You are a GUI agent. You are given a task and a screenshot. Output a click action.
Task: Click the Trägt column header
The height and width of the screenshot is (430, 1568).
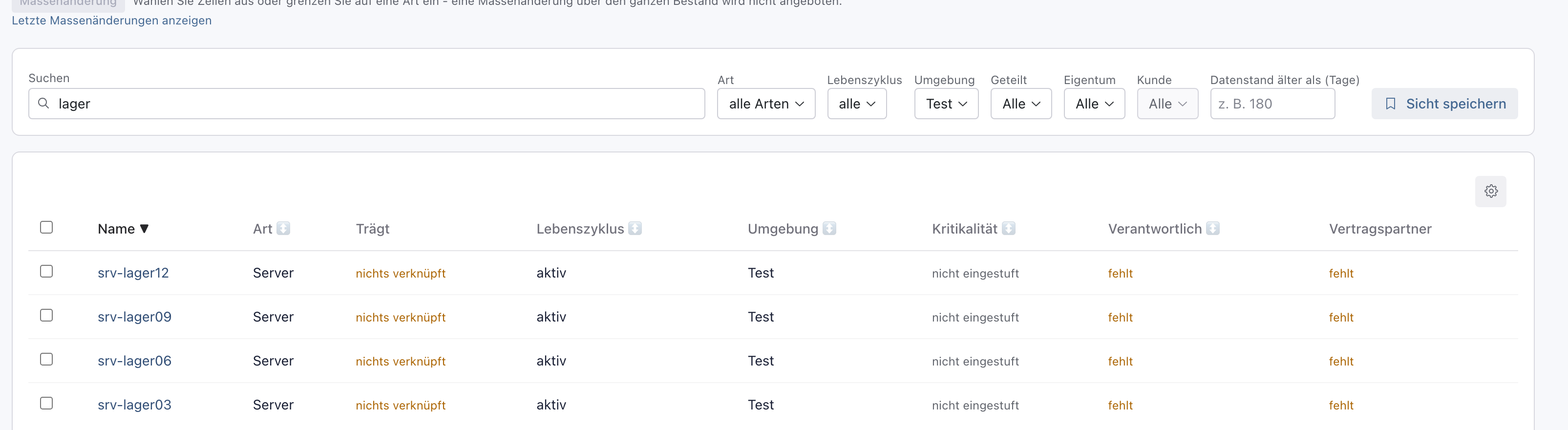[373, 229]
